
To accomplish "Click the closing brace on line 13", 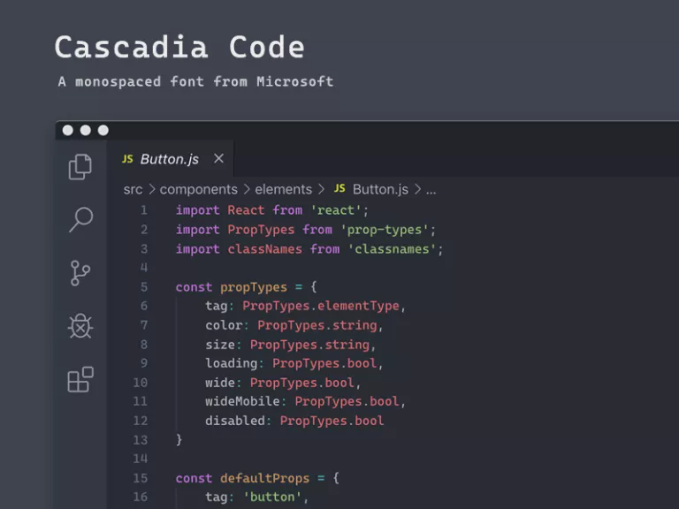I will 179,440.
